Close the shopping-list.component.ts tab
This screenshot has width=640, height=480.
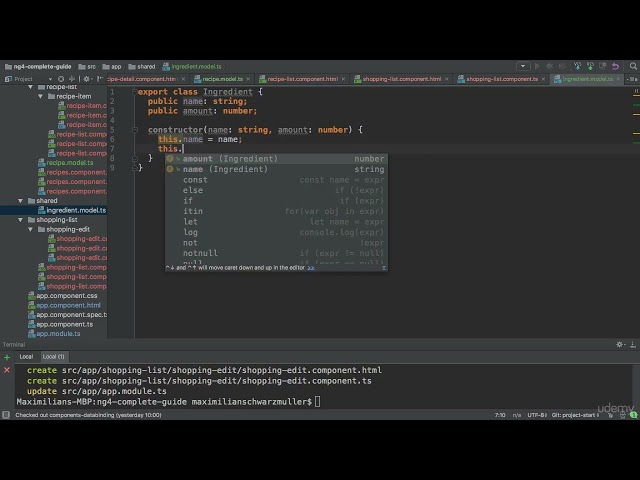tap(543, 79)
